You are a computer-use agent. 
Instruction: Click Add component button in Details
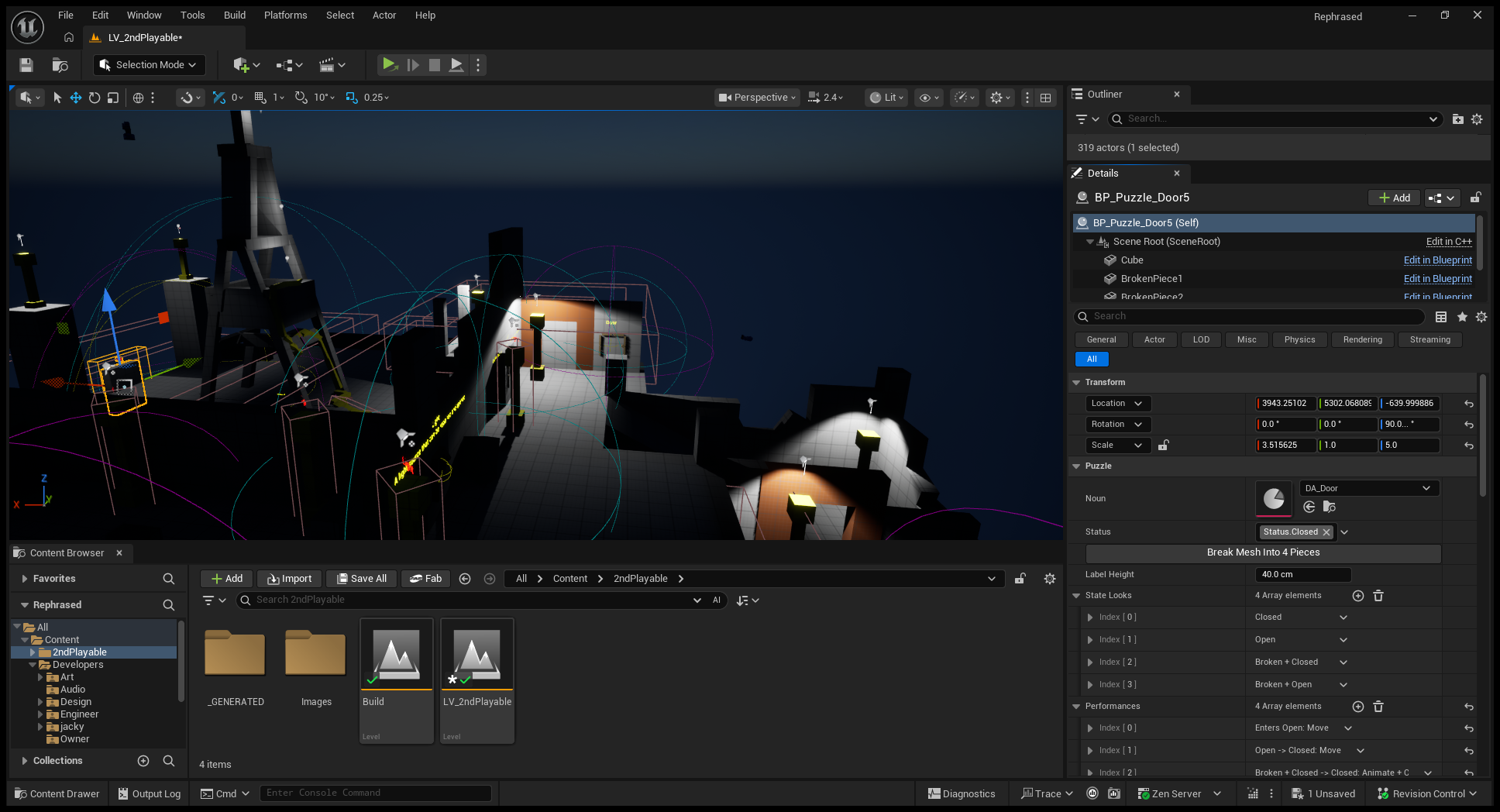click(1395, 198)
